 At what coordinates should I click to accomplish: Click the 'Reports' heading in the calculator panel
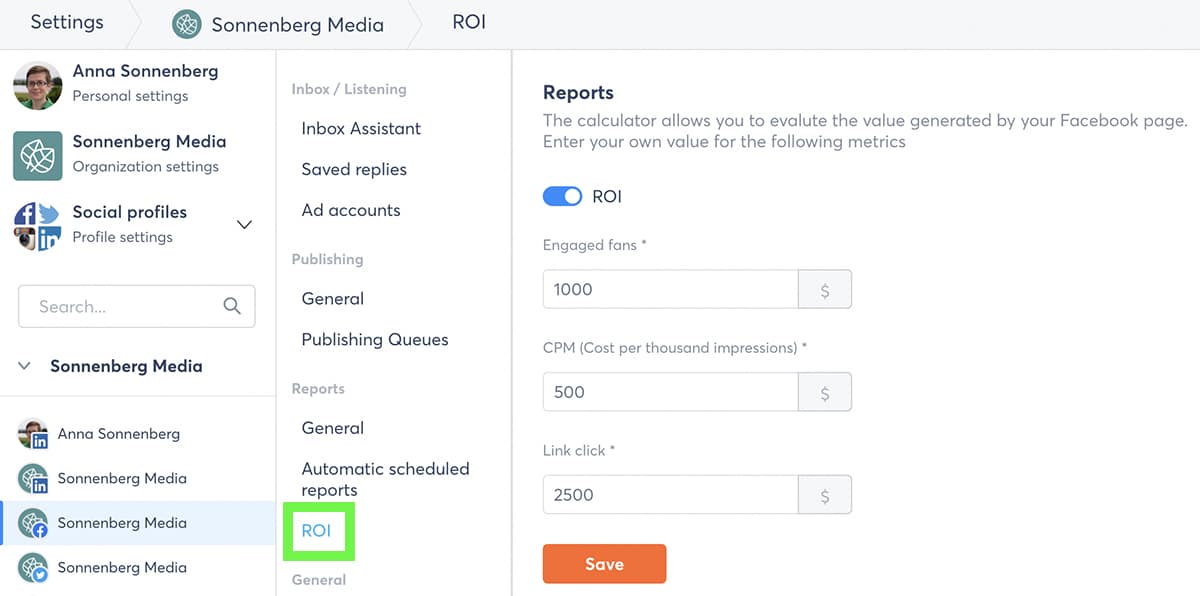tap(578, 92)
